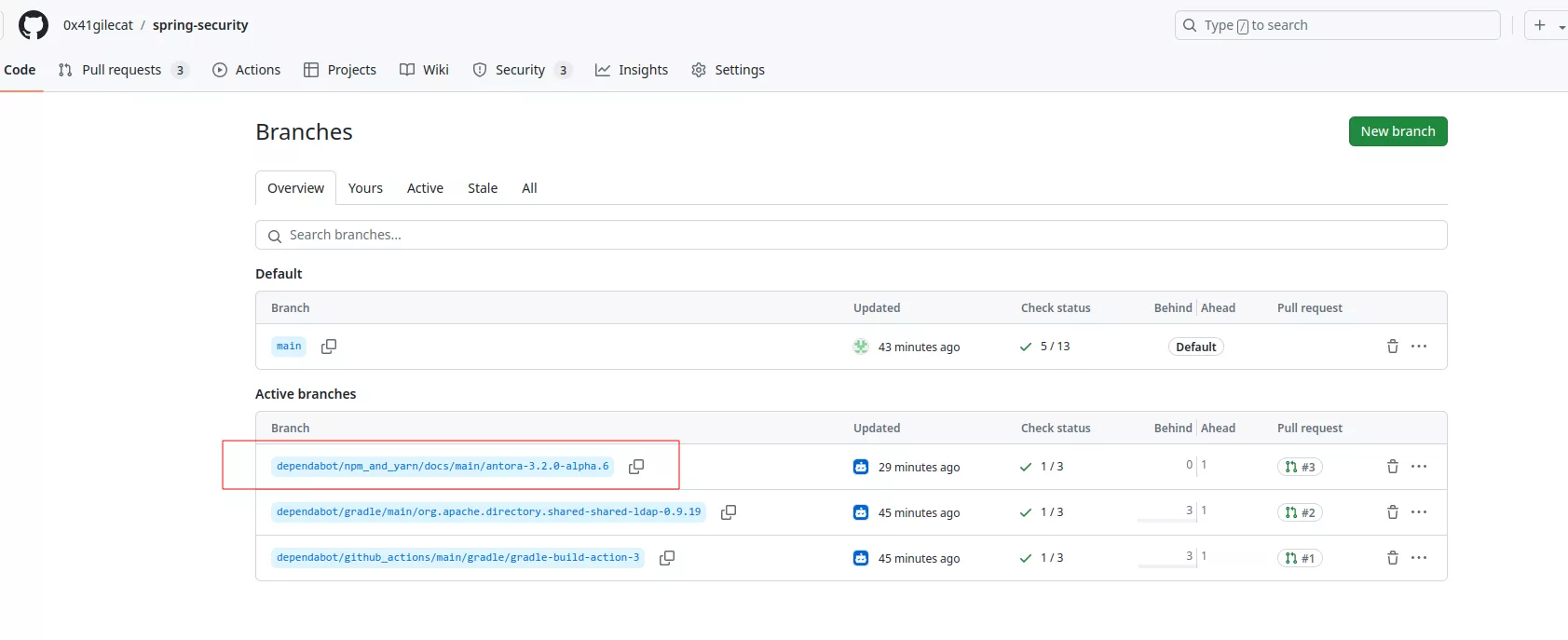The image size is (1568, 640).
Task: Open the Wiki tab
Action: pyautogui.click(x=424, y=70)
